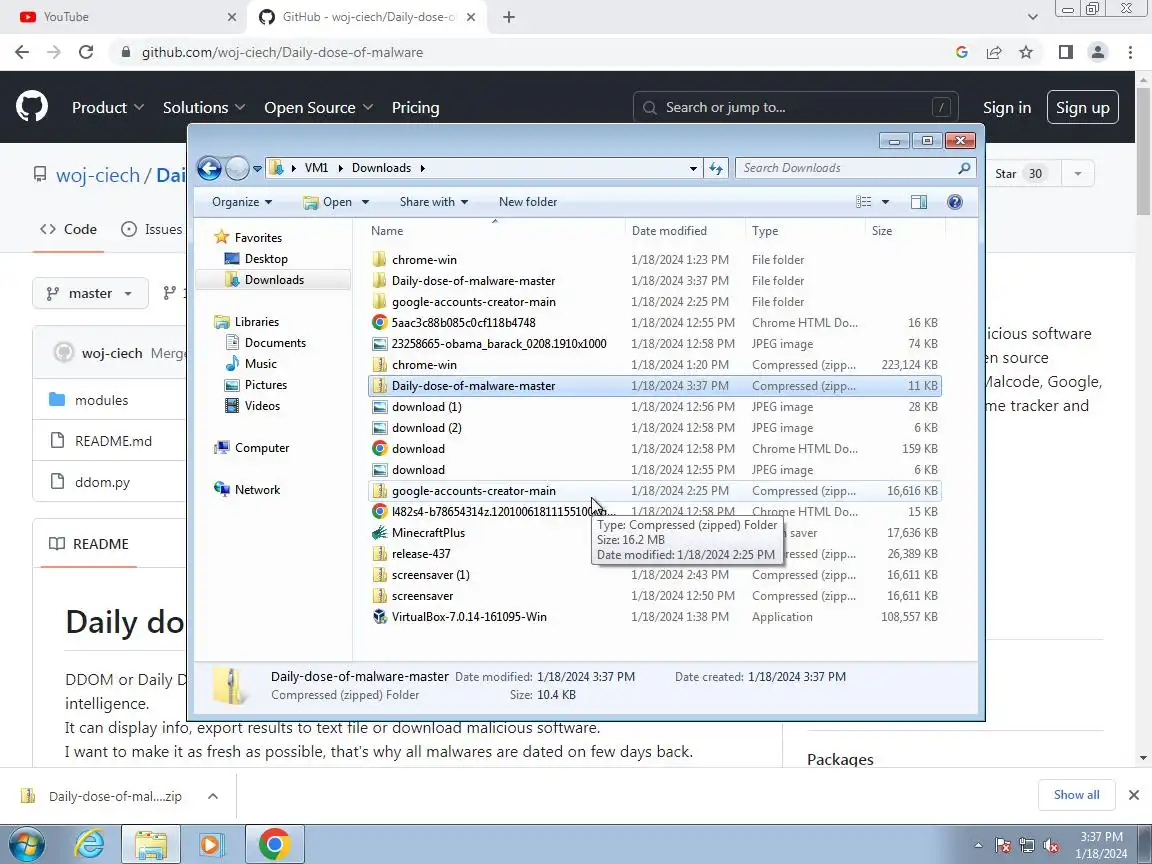Expand the view options dropdown arrow

point(885,202)
